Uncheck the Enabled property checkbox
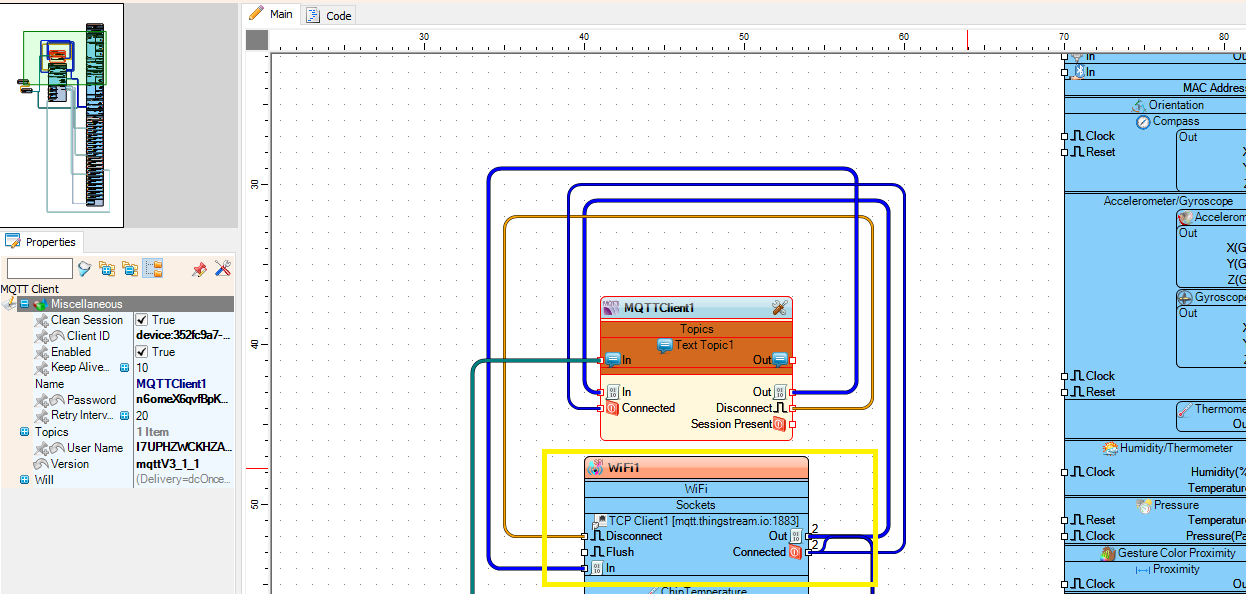Screen dimensions: 1246x594 (142, 352)
